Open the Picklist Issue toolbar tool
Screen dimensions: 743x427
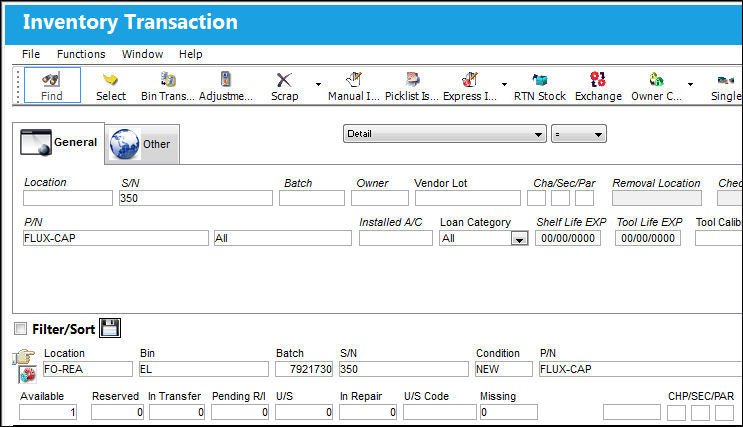tap(412, 86)
